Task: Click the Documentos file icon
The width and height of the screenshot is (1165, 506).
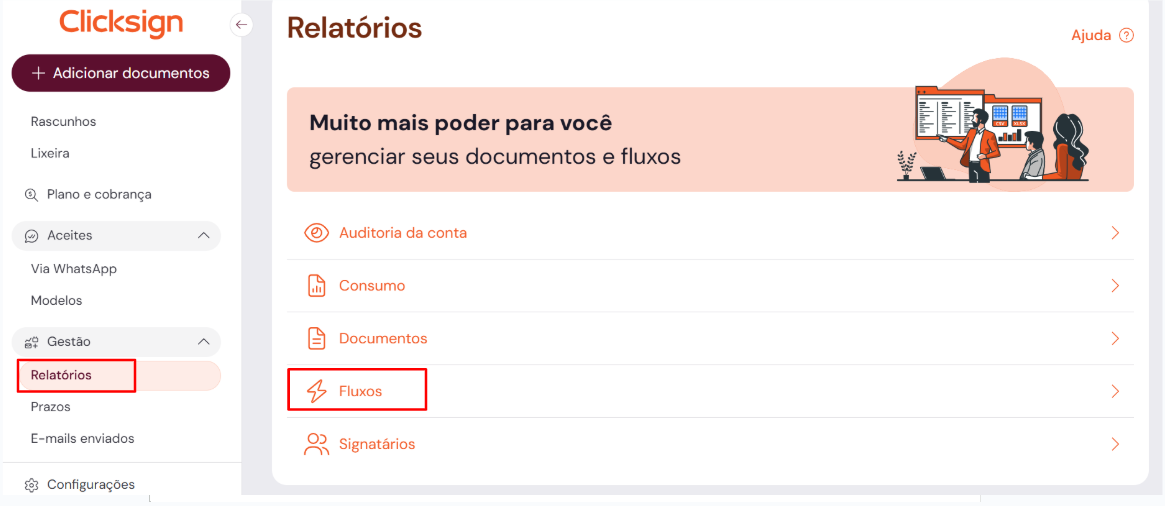Action: click(x=316, y=339)
